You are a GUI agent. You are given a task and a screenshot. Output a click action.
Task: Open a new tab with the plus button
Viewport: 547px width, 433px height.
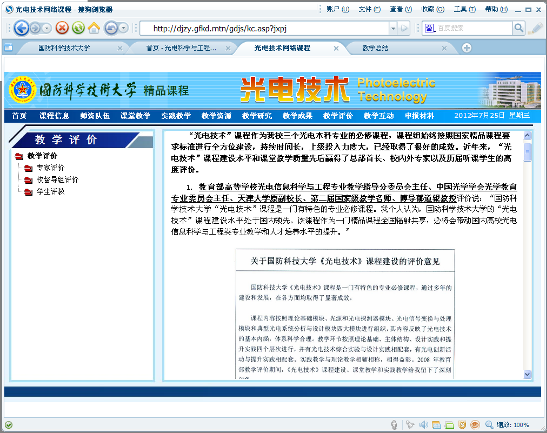click(466, 48)
